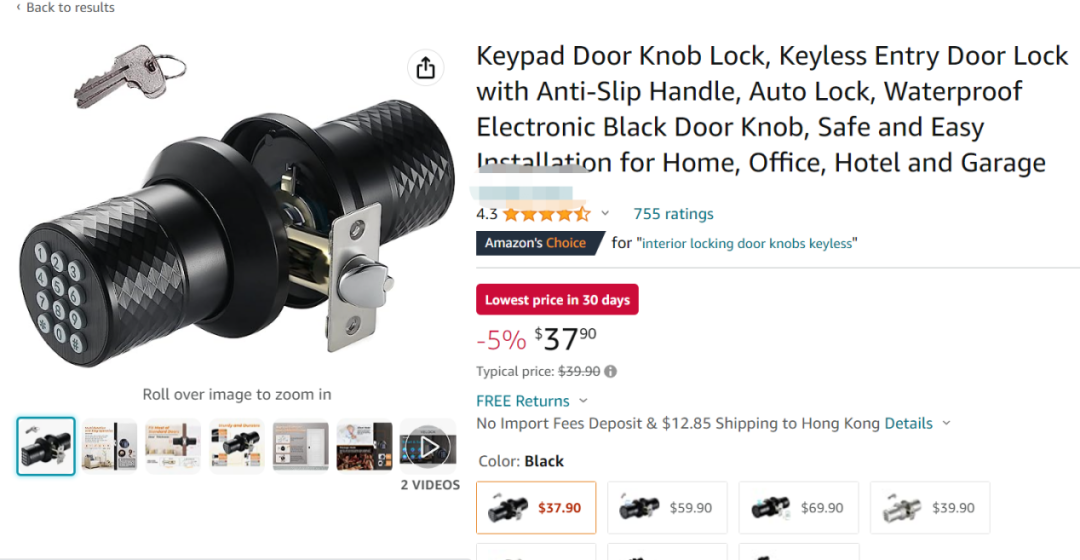1080x560 pixels.
Task: Click the share icon above product image
Action: click(x=426, y=68)
